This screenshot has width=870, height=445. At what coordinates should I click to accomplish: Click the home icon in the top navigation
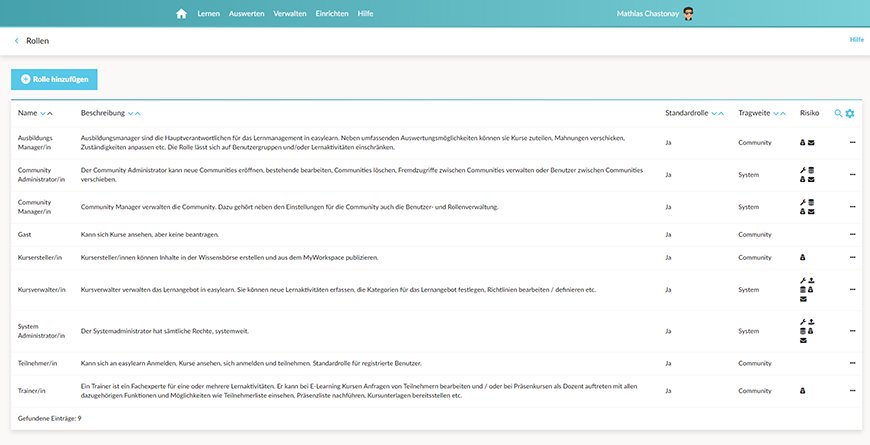(181, 14)
